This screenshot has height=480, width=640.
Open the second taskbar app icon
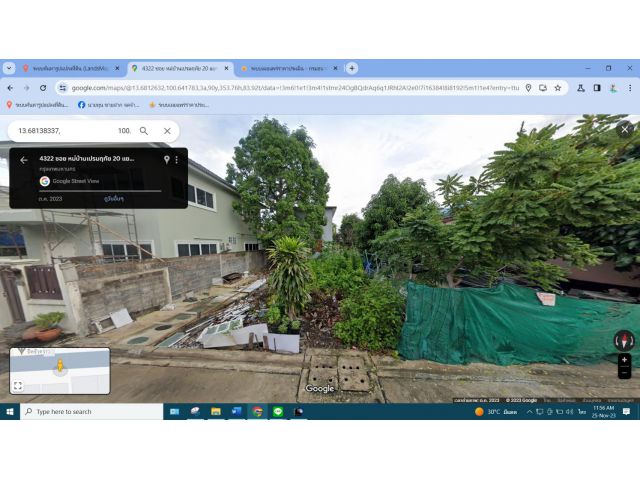coord(195,412)
